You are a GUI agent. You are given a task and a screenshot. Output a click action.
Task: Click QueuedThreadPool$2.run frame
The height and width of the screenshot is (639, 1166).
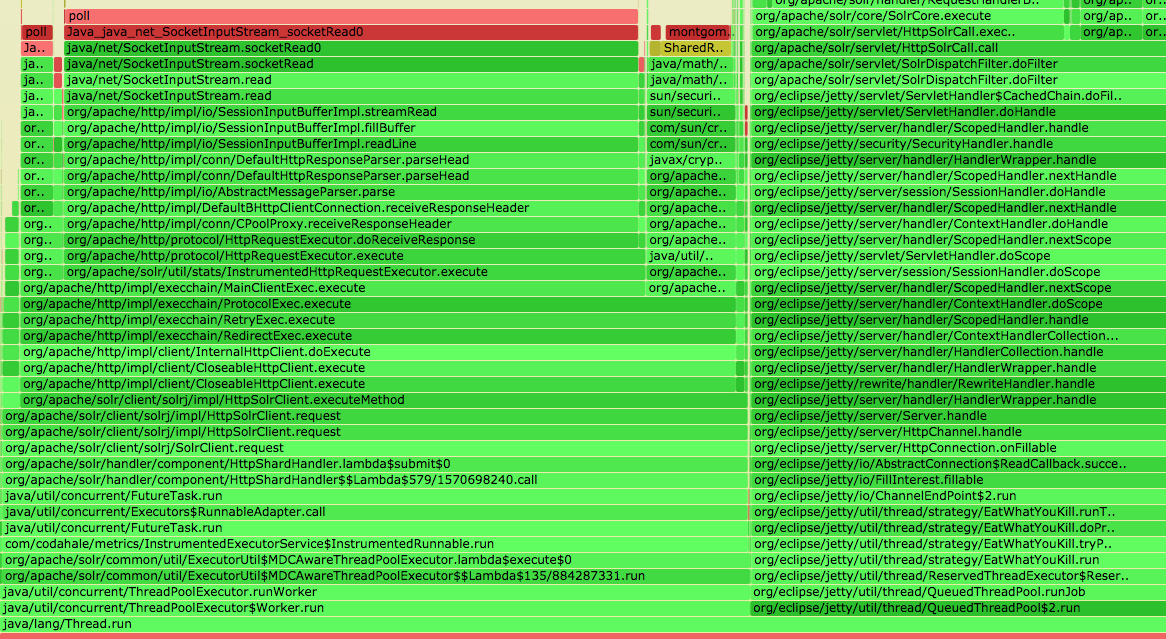click(958, 608)
